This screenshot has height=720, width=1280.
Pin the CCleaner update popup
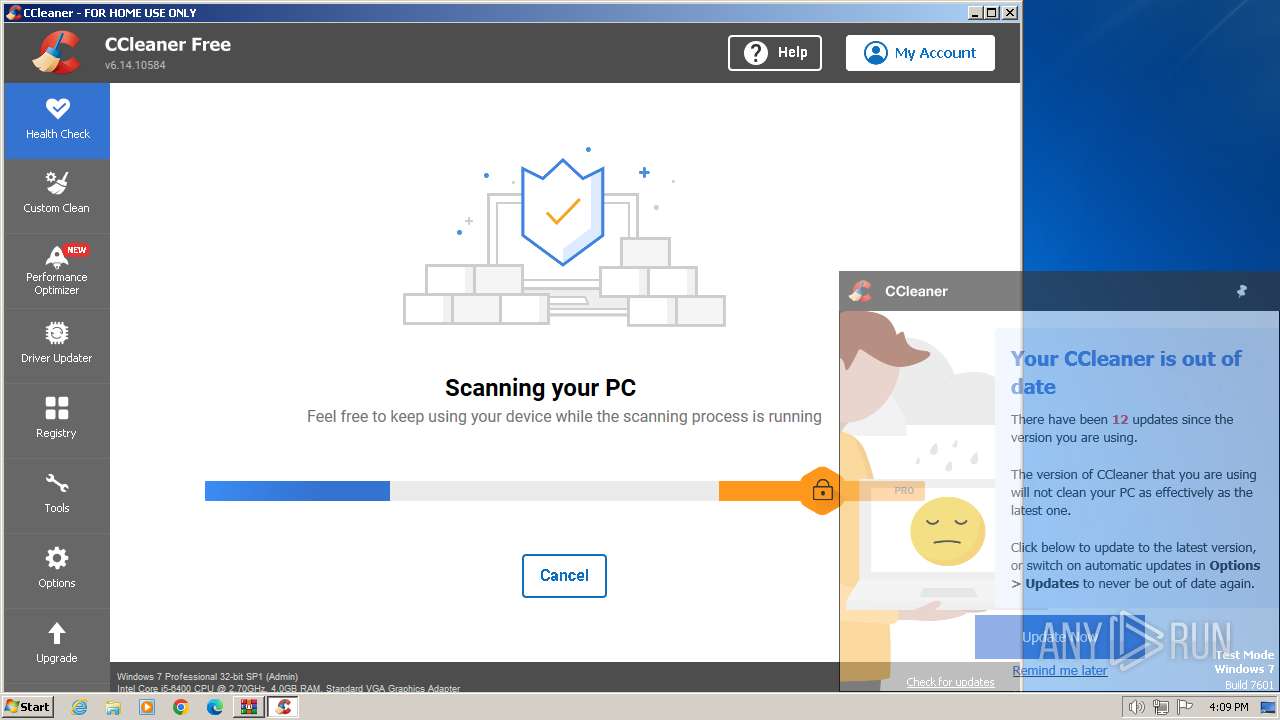(x=1242, y=291)
